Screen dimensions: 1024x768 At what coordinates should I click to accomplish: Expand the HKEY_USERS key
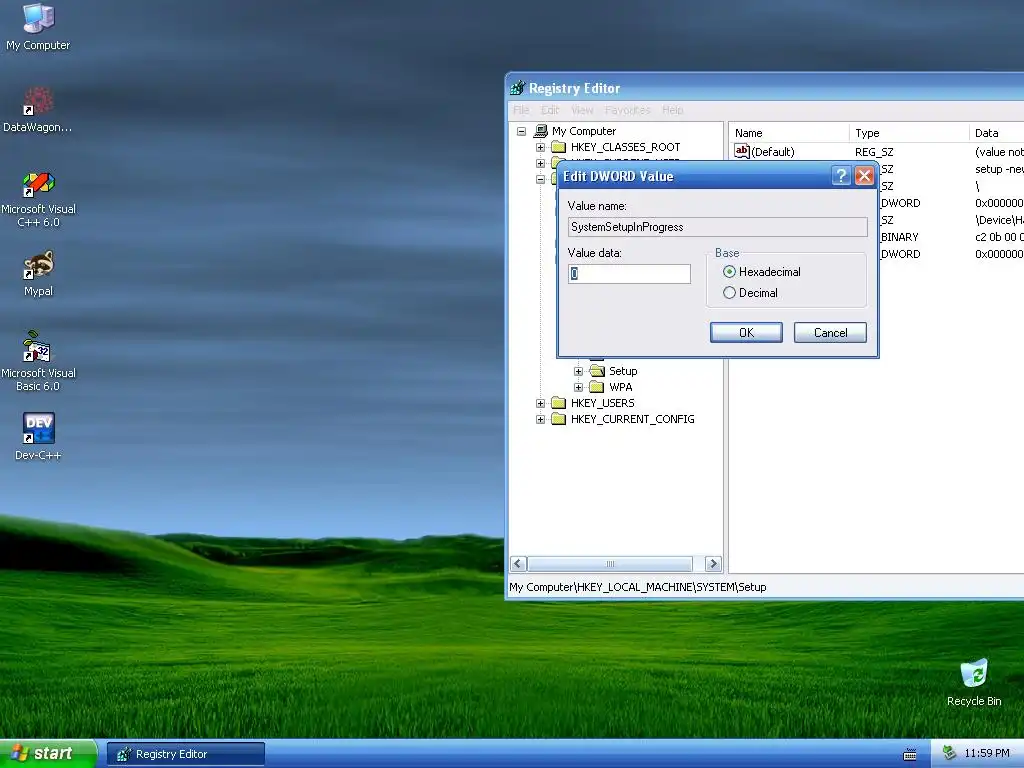[x=540, y=404]
